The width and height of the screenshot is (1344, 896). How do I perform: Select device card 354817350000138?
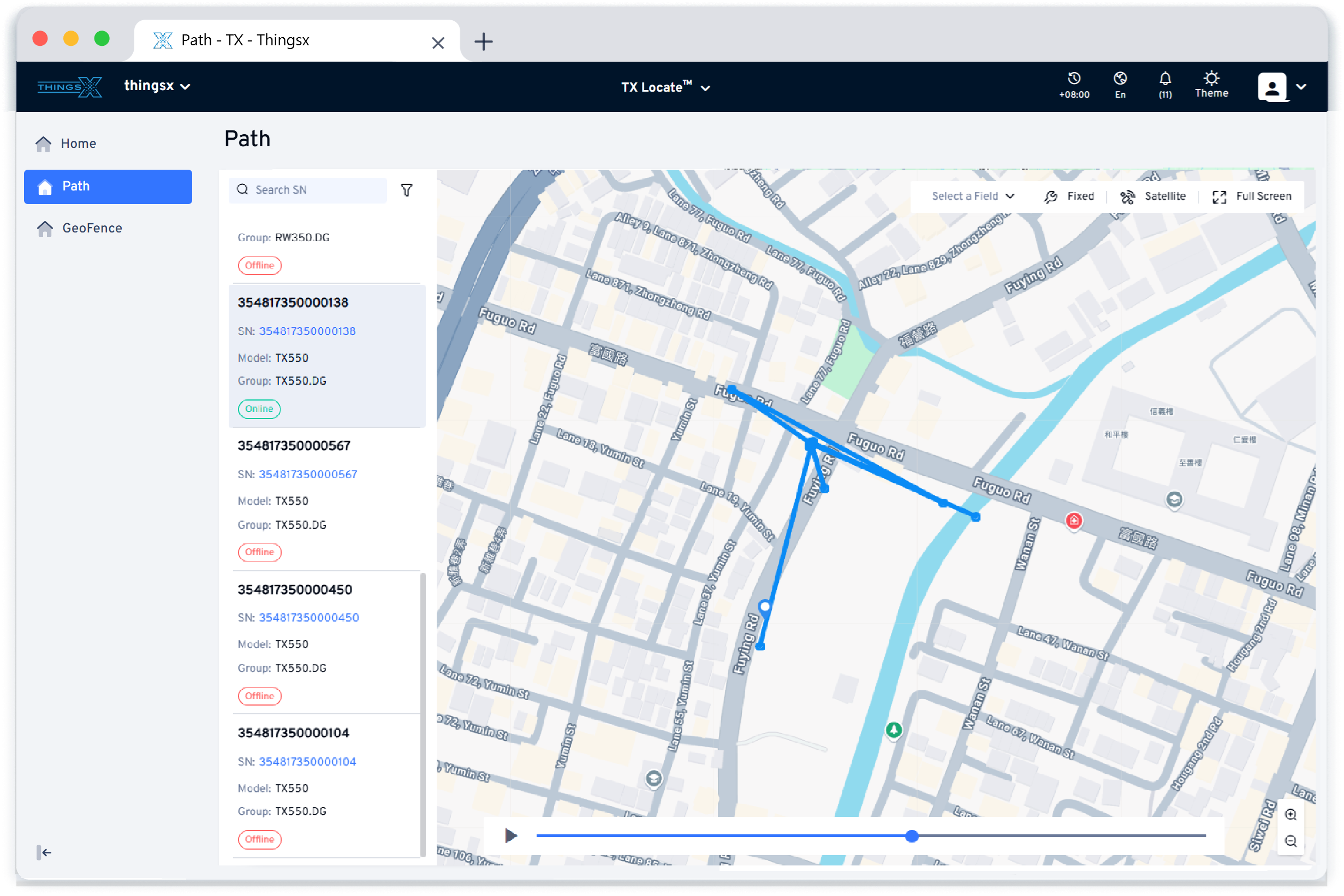[327, 355]
